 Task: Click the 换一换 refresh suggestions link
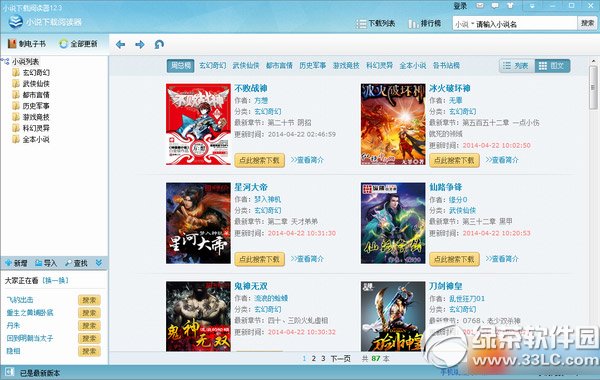click(x=55, y=281)
